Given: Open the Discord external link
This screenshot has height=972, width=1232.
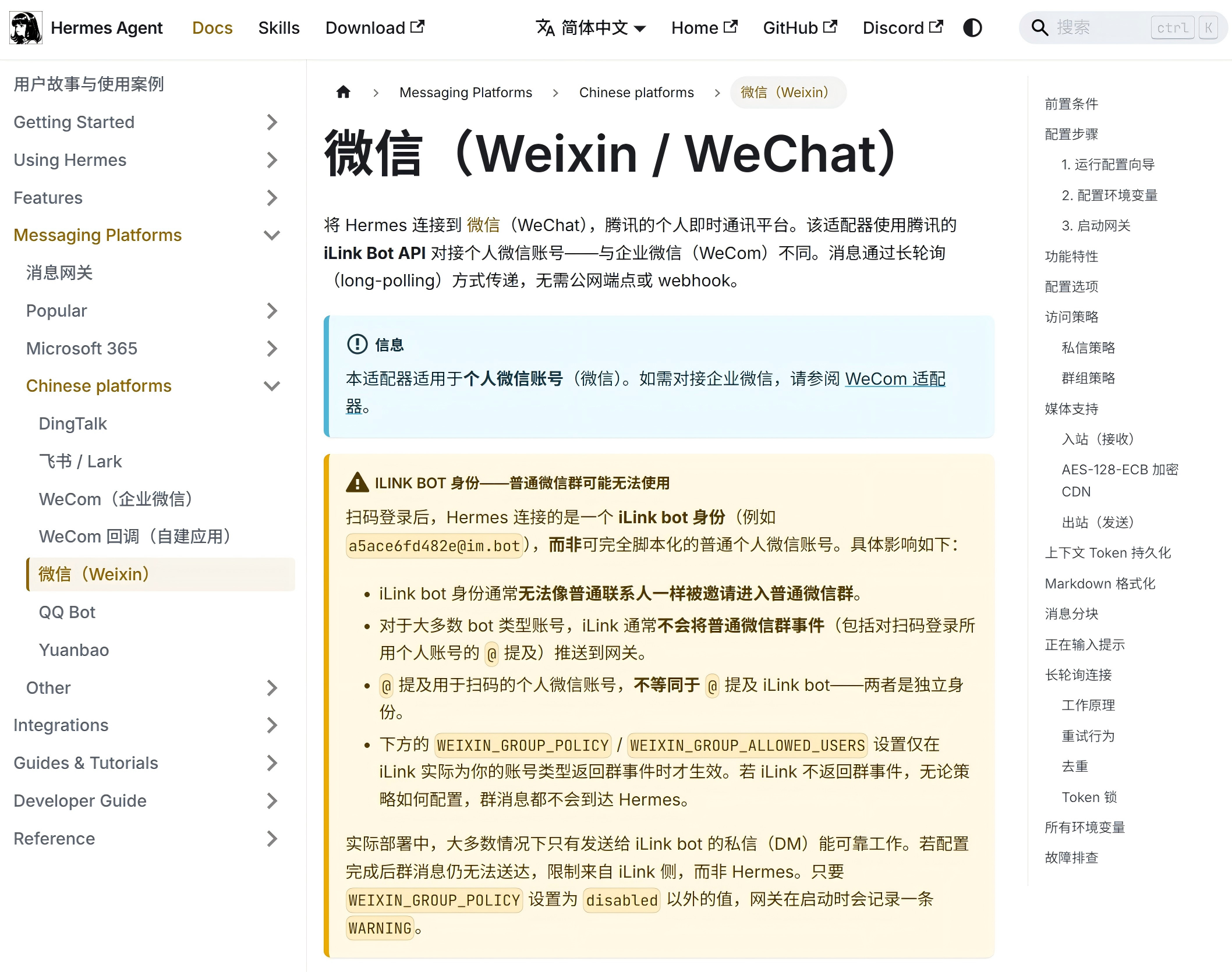Looking at the screenshot, I should click(x=902, y=28).
